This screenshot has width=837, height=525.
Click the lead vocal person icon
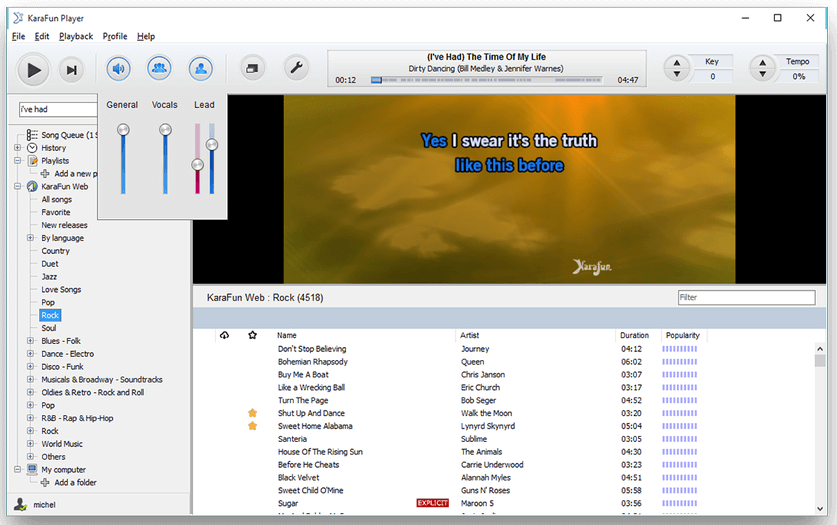[201, 69]
